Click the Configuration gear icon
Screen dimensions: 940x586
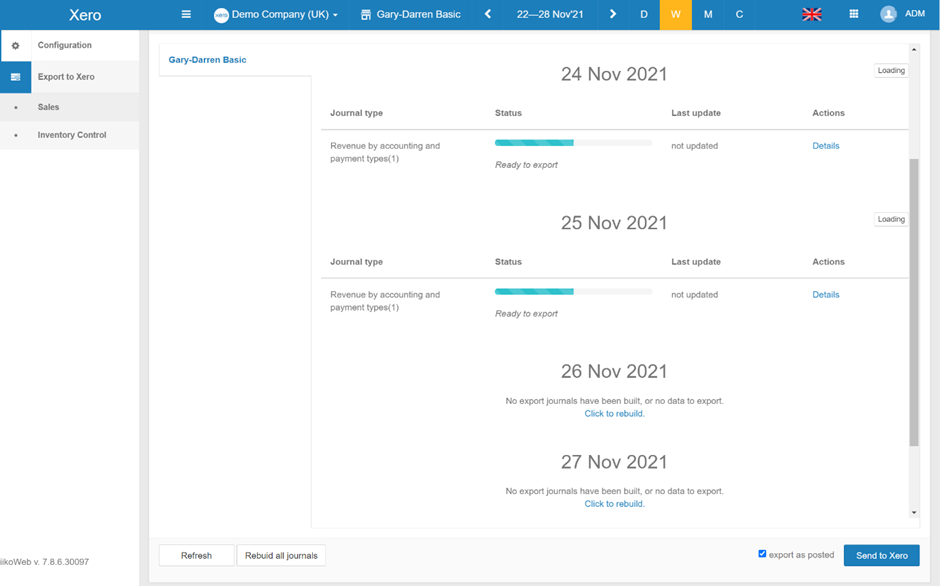15,46
